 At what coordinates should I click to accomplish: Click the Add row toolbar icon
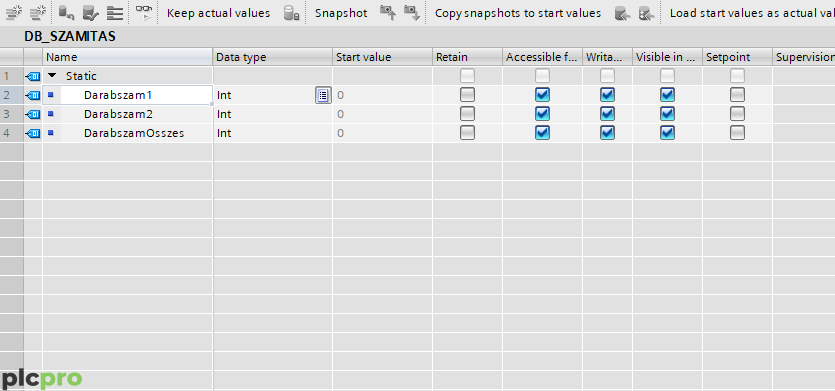(38, 12)
